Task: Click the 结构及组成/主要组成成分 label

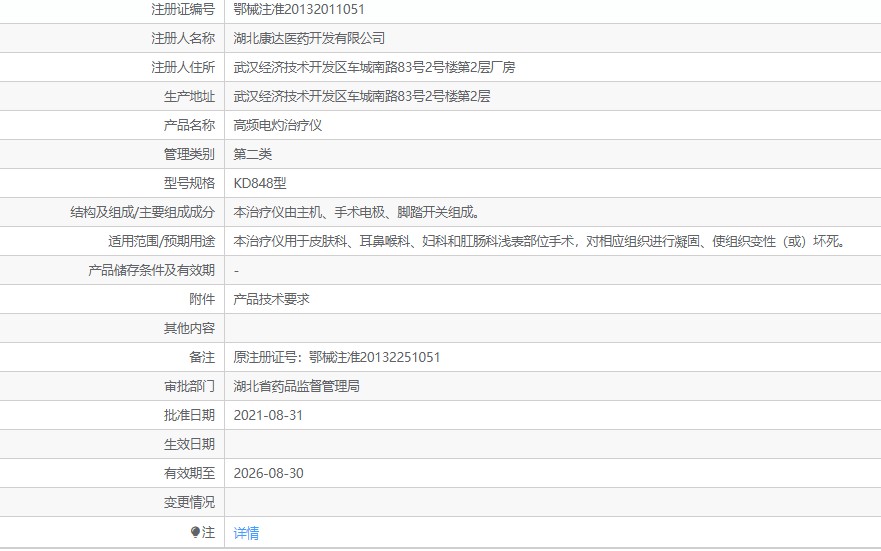Action: pyautogui.click(x=143, y=212)
